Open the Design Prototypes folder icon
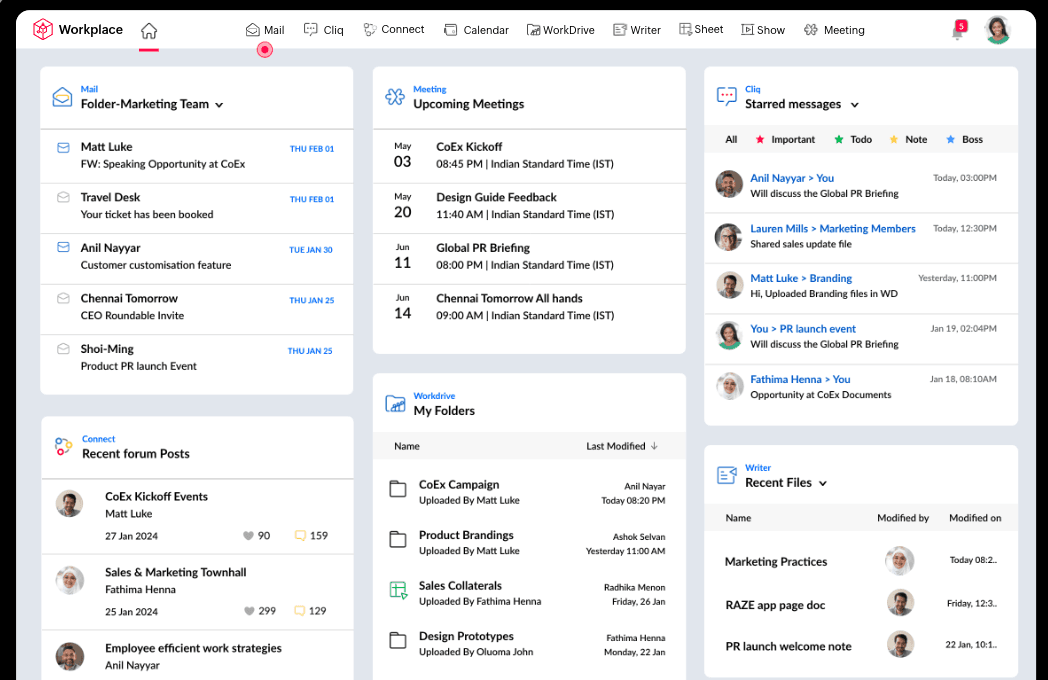Viewport: 1048px width, 680px height. [x=398, y=640]
